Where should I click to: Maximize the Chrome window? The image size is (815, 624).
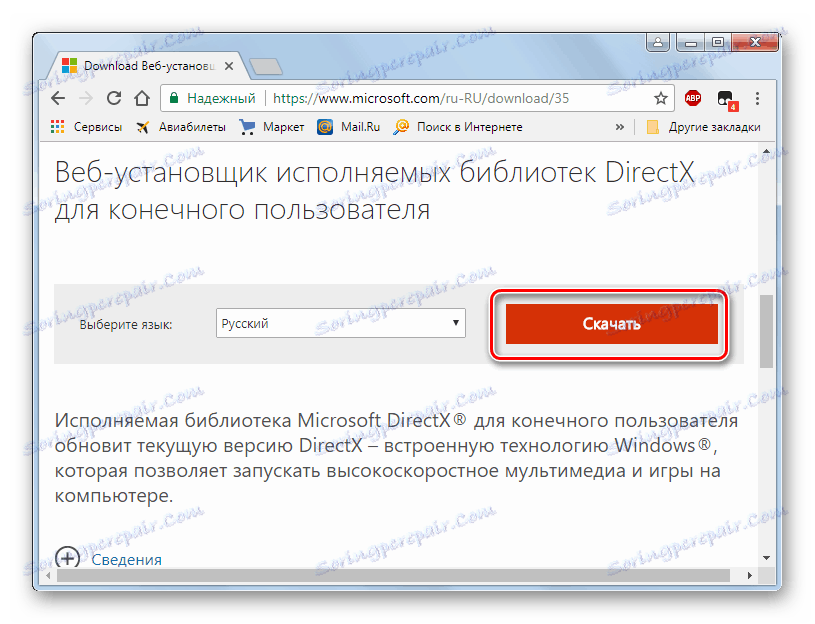point(718,43)
